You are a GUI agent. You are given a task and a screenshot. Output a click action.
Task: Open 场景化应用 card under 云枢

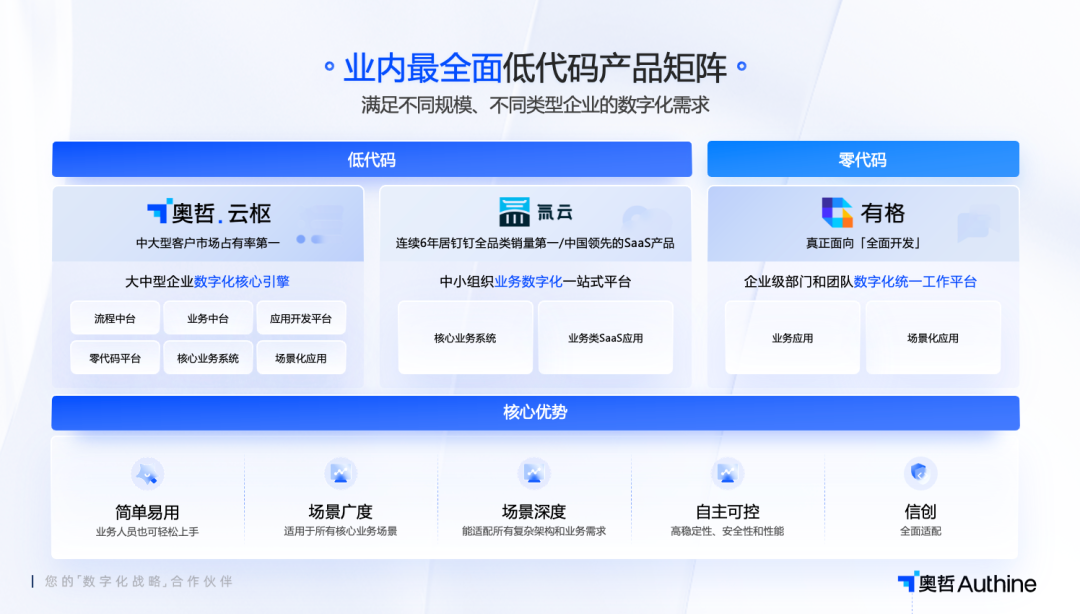(301, 358)
